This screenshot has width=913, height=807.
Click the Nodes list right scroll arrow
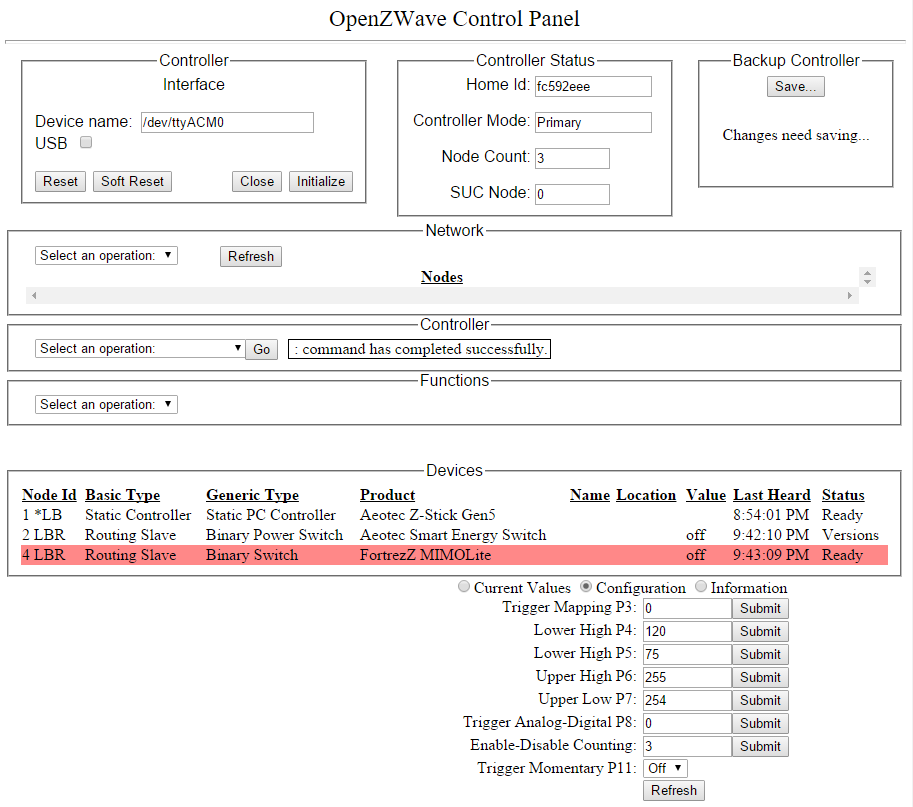click(x=850, y=295)
